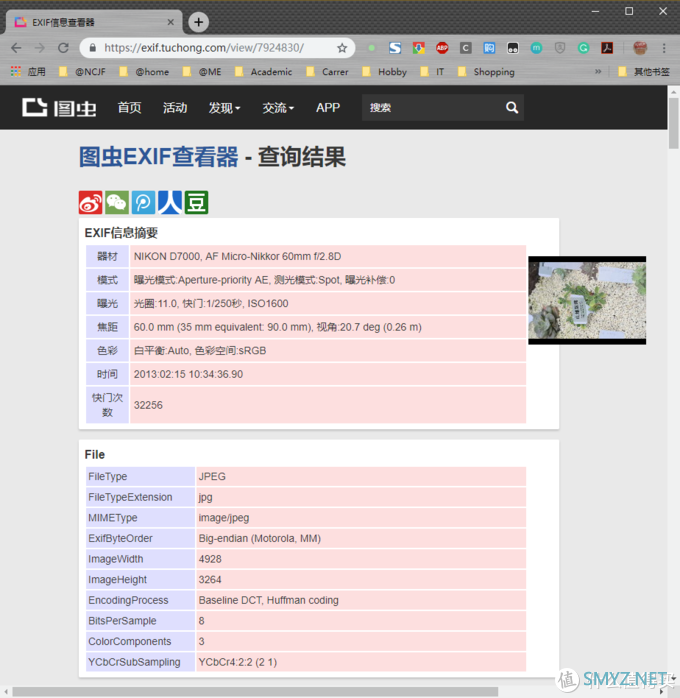680x698 pixels.
Task: Open the @NCJF bookmark folder
Action: (x=83, y=72)
